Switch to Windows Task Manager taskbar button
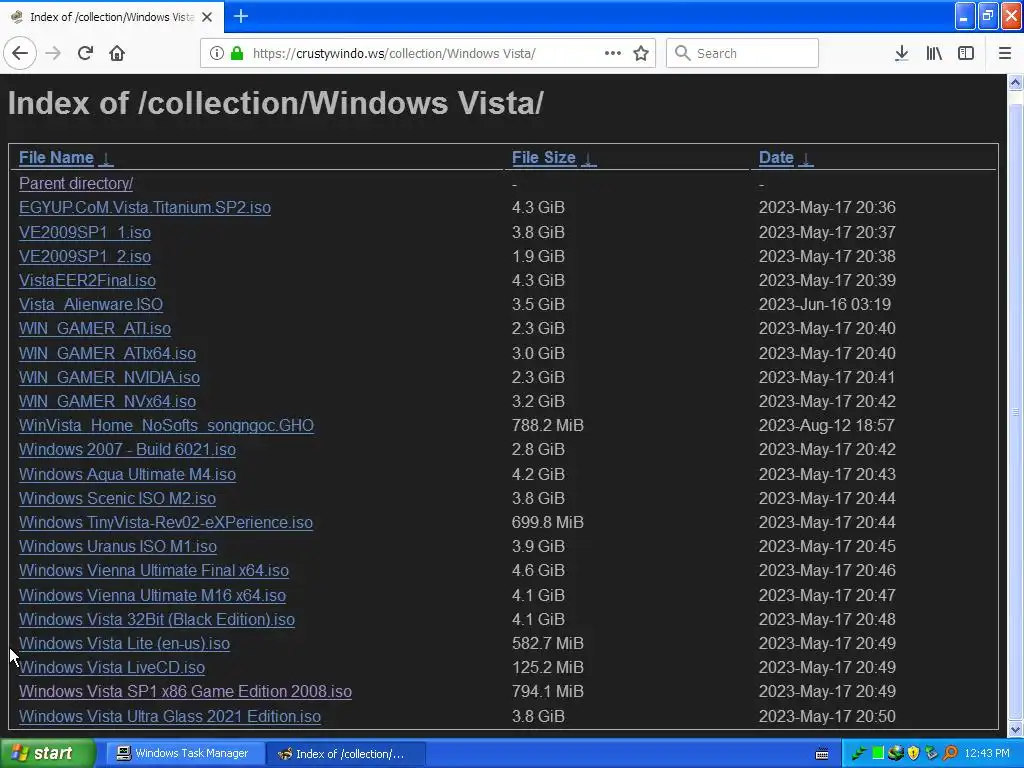This screenshot has height=768, width=1024. pos(185,754)
